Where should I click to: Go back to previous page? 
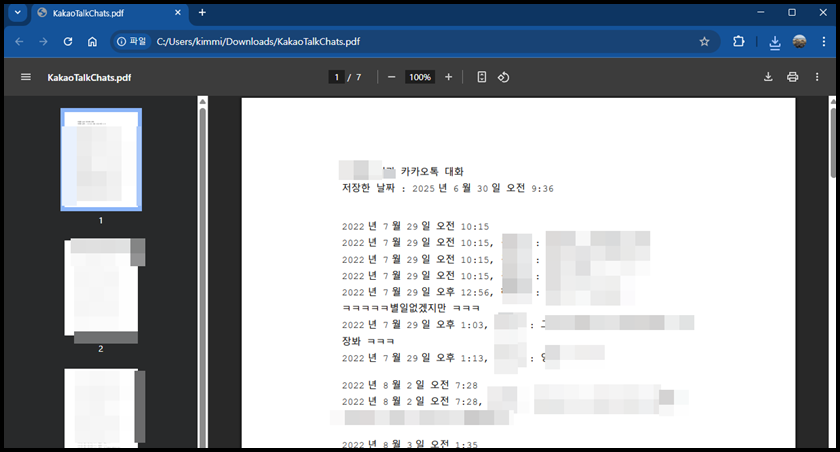coord(19,42)
